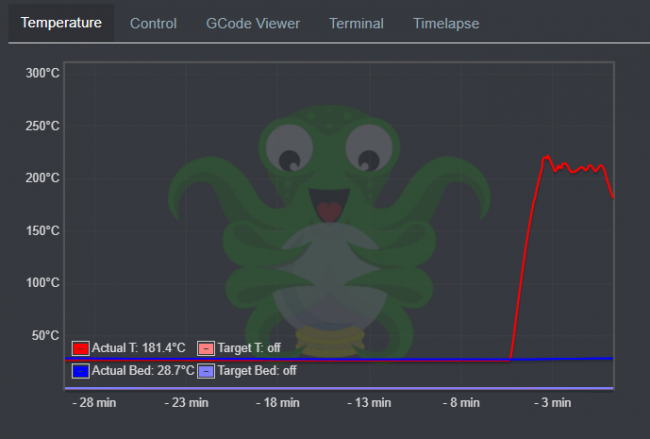Click the '- 23 min' time label

186,403
